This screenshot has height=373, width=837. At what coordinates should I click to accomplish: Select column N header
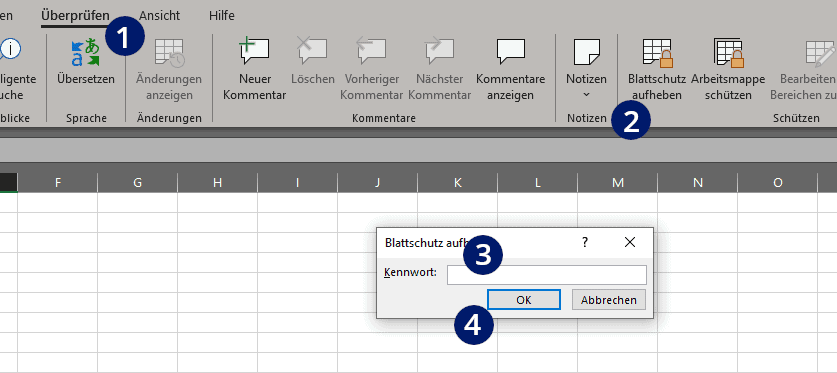[x=698, y=182]
